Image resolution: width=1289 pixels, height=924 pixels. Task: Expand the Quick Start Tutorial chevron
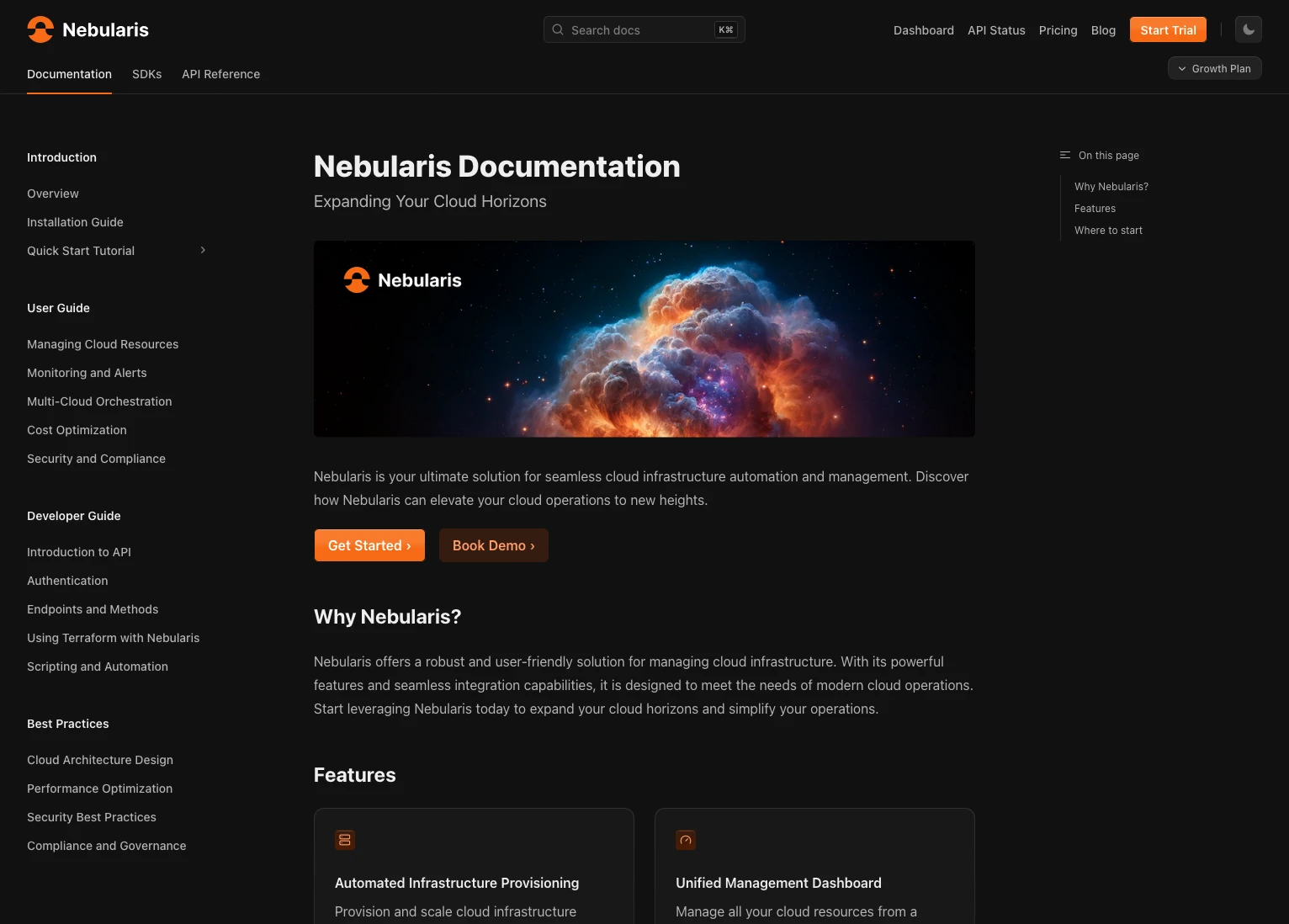click(203, 250)
